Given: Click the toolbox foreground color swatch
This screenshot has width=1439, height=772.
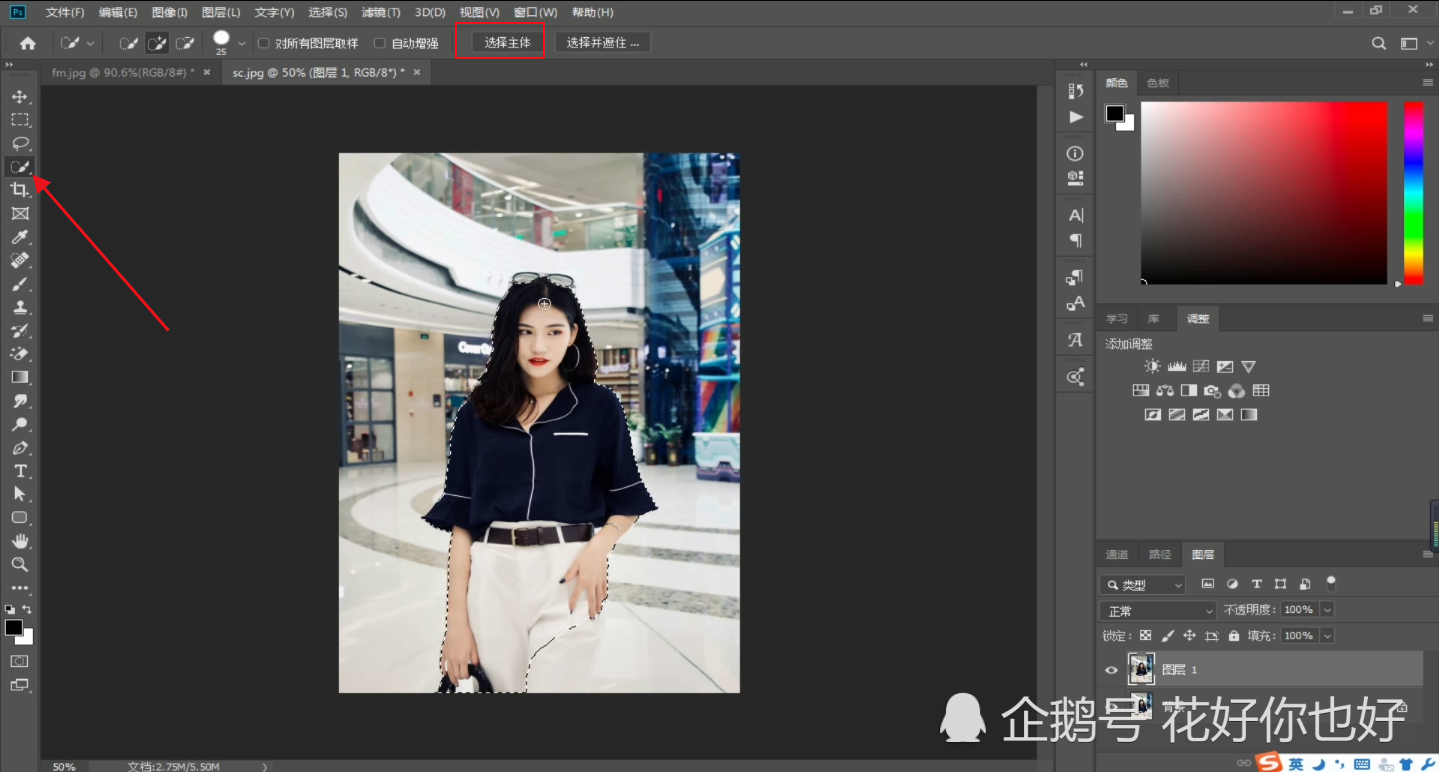Looking at the screenshot, I should 14,627.
